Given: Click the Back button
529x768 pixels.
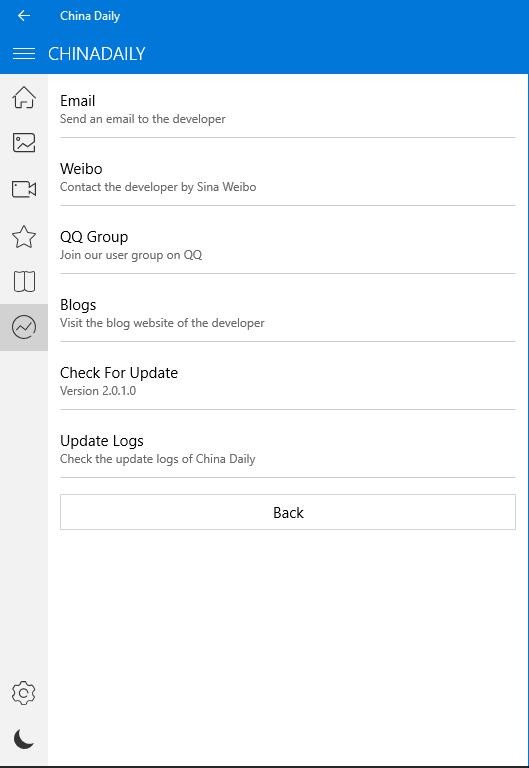Looking at the screenshot, I should 288,512.
